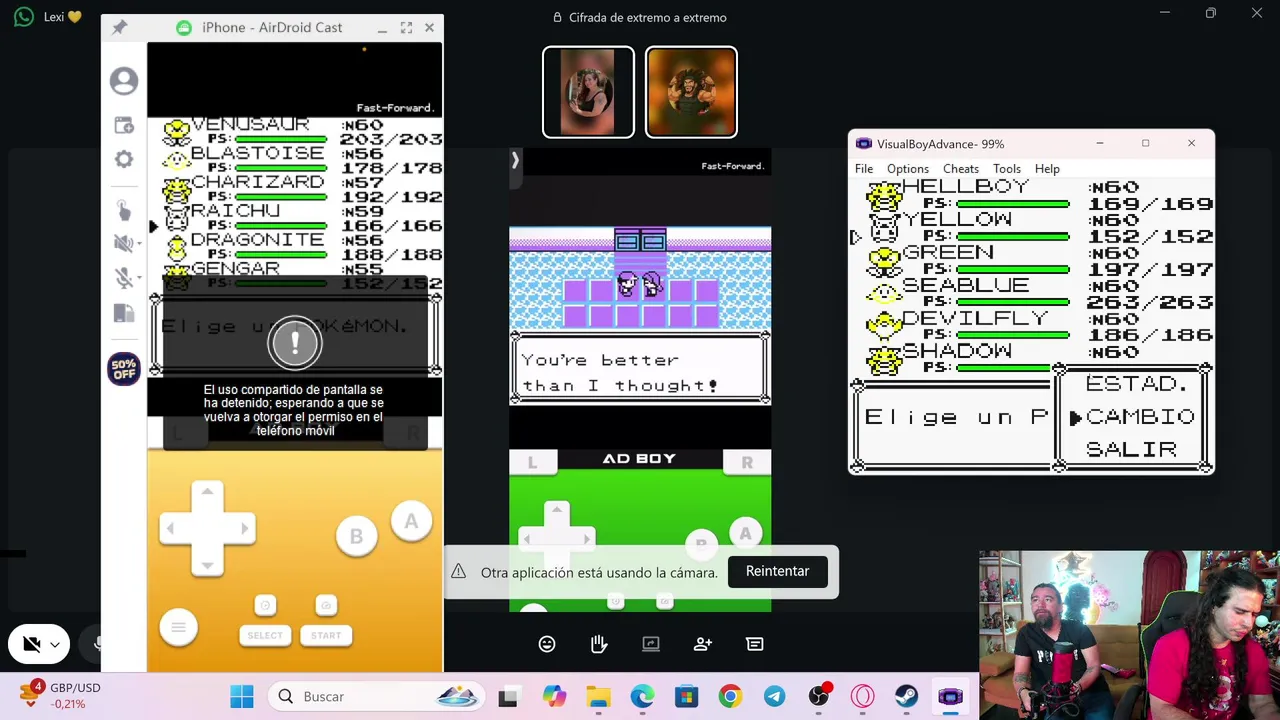The height and width of the screenshot is (720, 1280).
Task: Click CAMBIO option in VisualBoyAdvance game
Action: [1140, 417]
